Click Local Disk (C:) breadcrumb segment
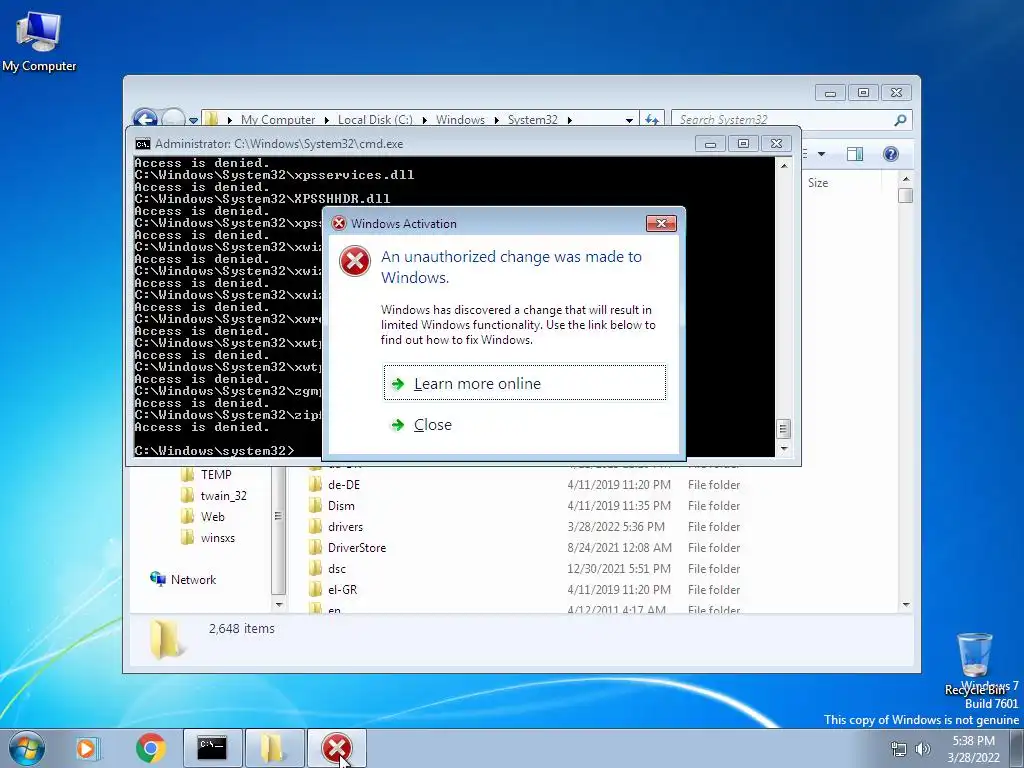1024x768 pixels. tap(375, 120)
